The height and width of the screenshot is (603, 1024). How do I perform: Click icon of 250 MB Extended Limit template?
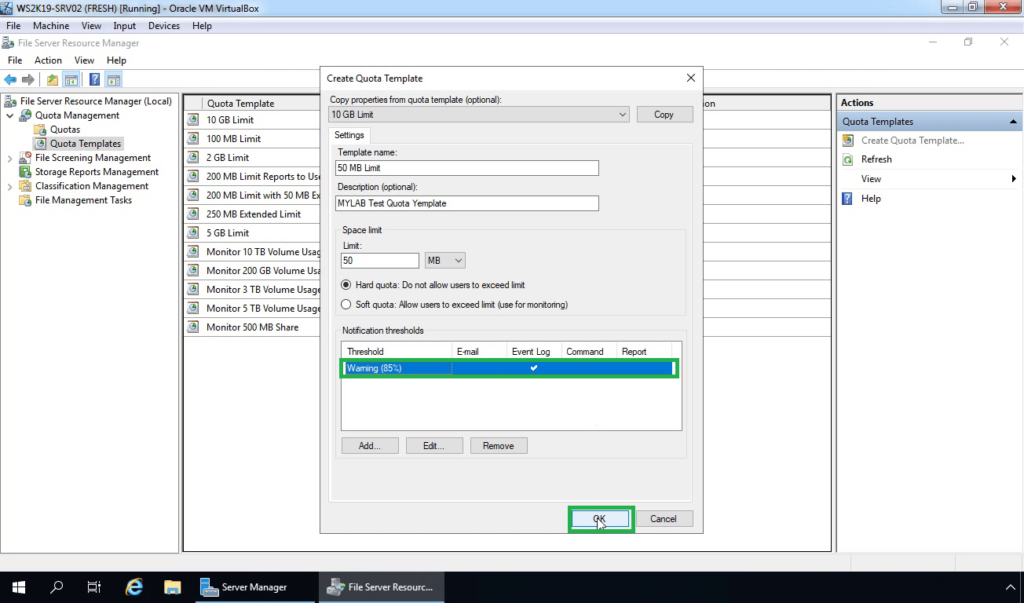193,214
